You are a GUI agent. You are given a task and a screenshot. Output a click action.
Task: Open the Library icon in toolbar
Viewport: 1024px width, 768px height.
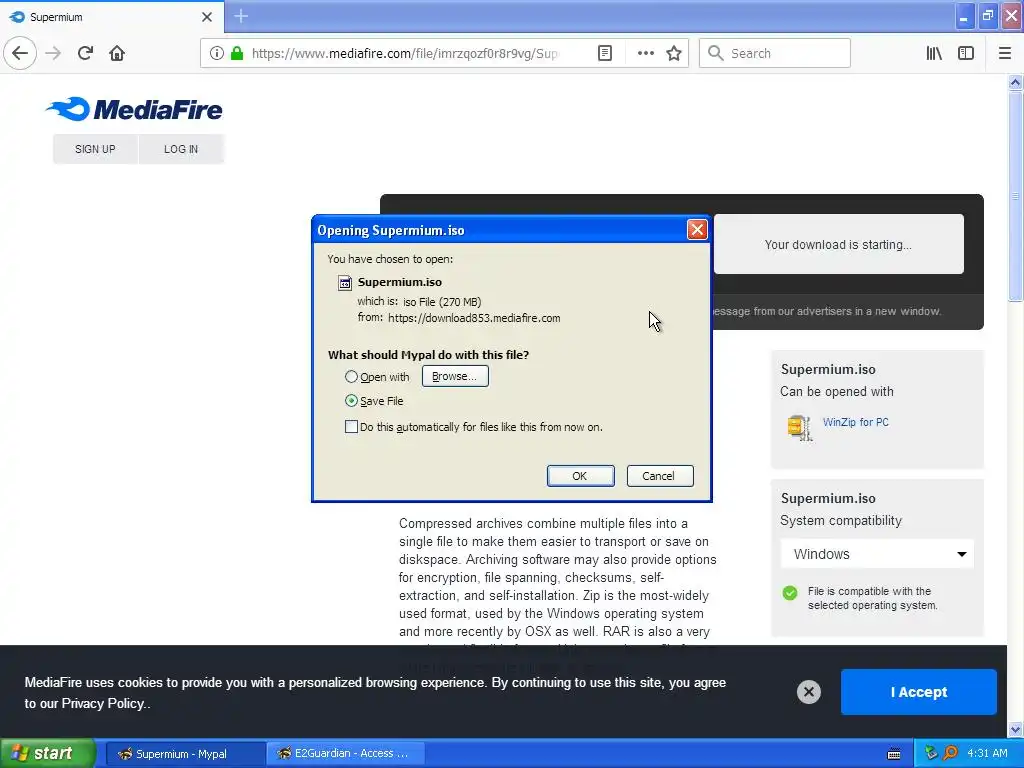pyautogui.click(x=934, y=53)
